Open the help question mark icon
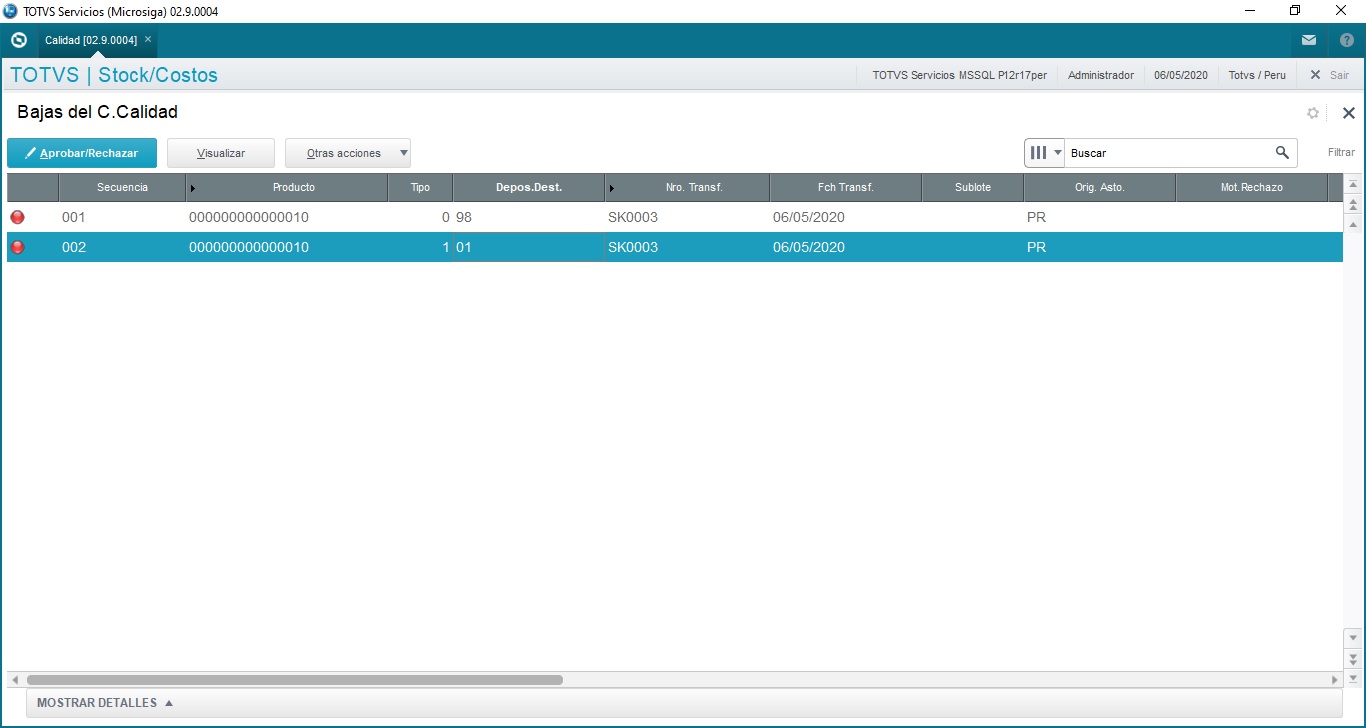This screenshot has width=1366, height=728. (1346, 40)
